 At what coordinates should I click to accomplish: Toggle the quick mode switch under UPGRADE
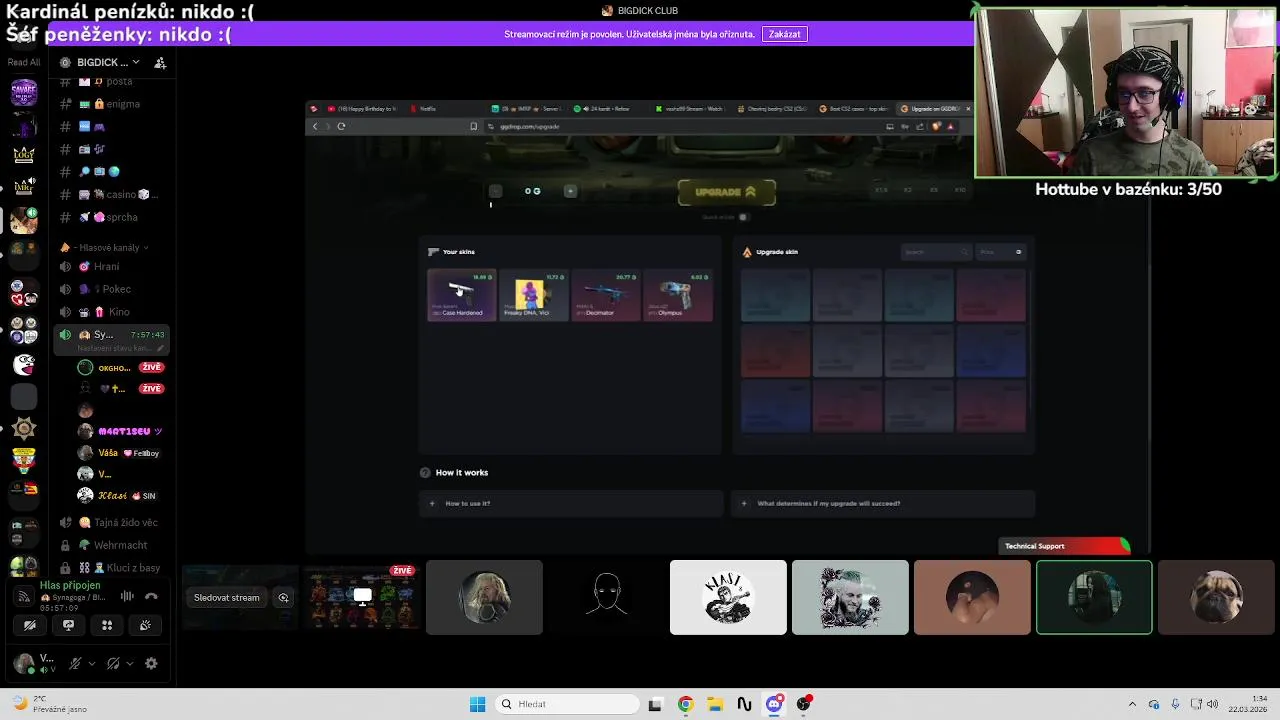click(x=742, y=217)
